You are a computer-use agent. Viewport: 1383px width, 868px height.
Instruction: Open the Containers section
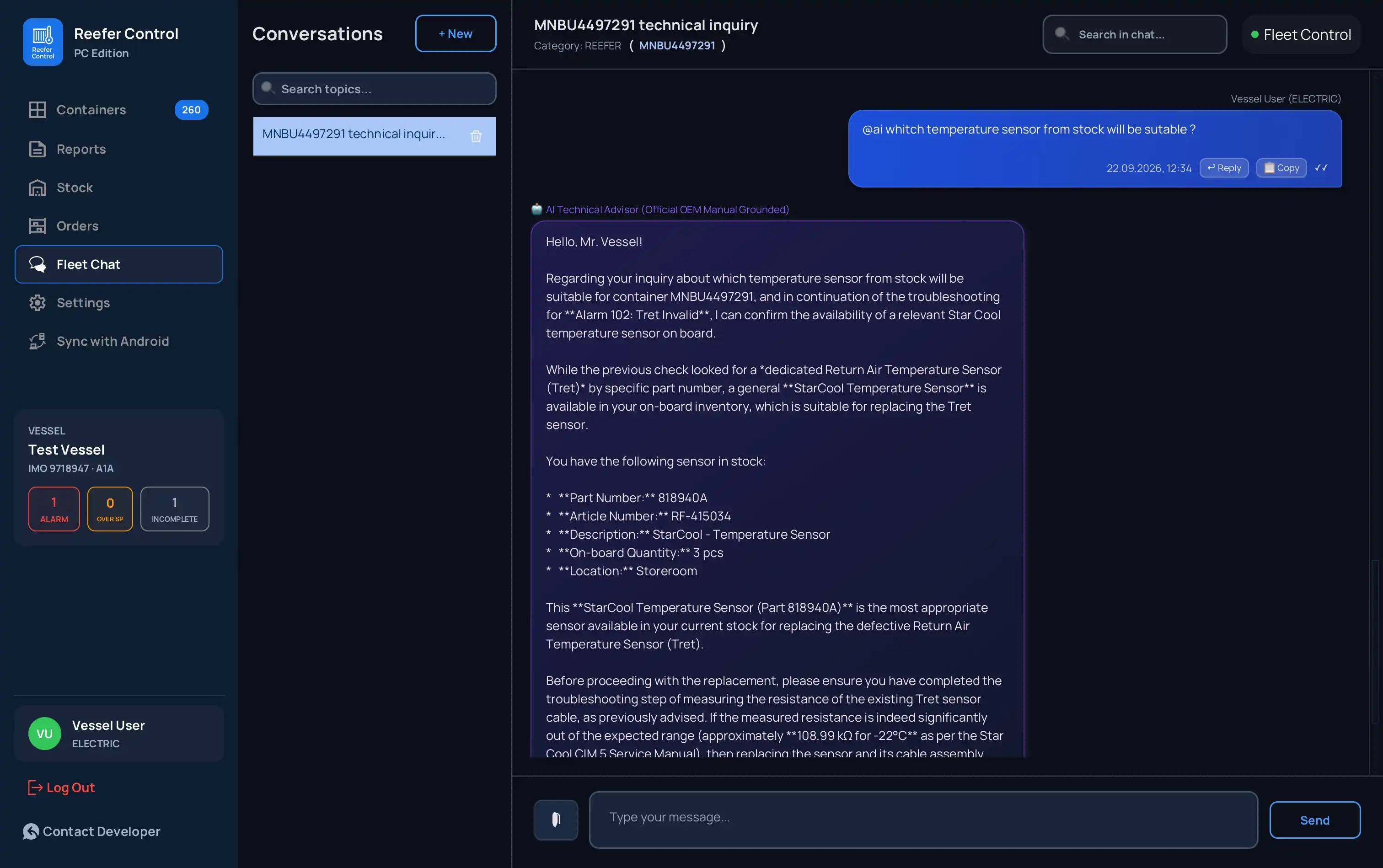[118, 110]
